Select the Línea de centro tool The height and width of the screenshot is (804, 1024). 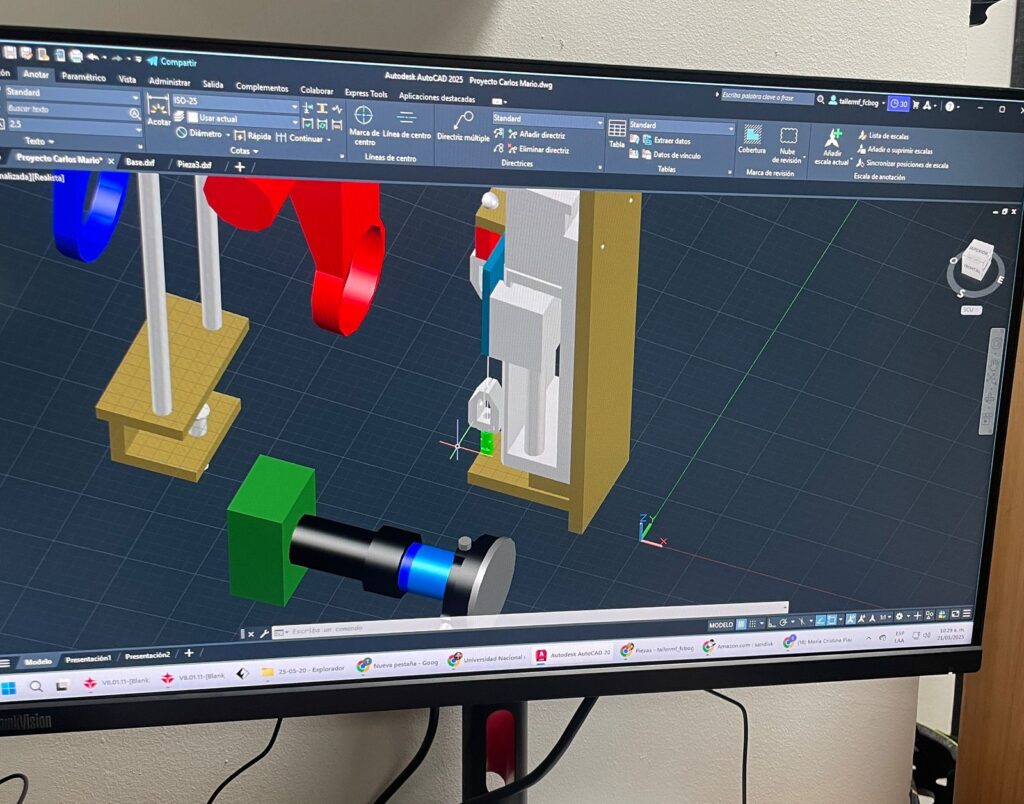(x=406, y=124)
